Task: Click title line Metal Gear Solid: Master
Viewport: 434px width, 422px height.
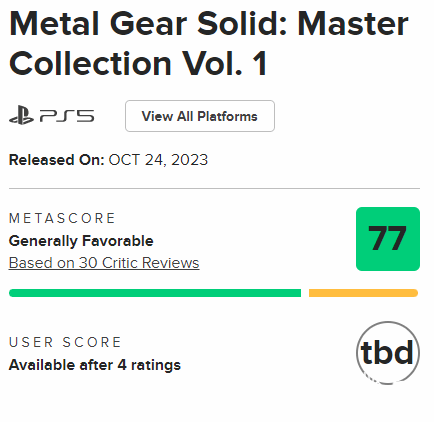Action: (x=209, y=24)
